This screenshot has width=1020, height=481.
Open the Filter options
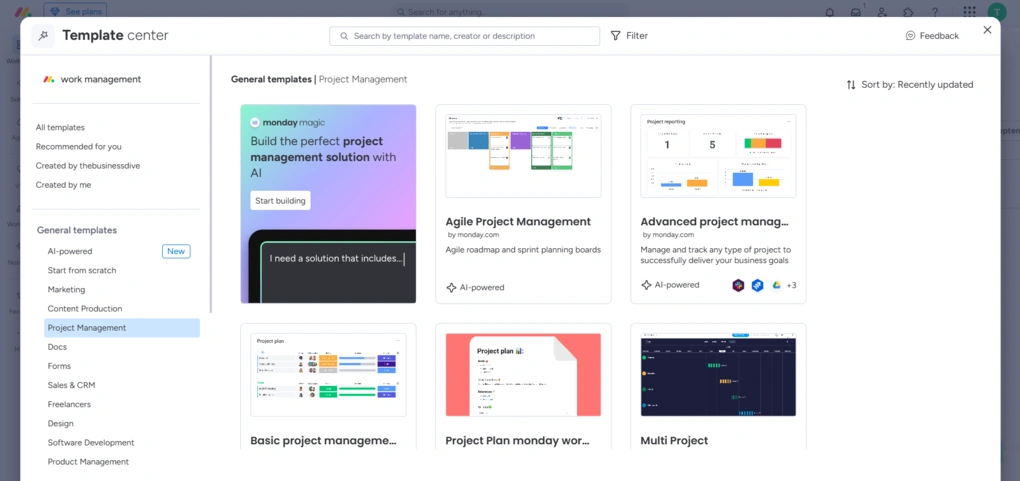click(629, 36)
